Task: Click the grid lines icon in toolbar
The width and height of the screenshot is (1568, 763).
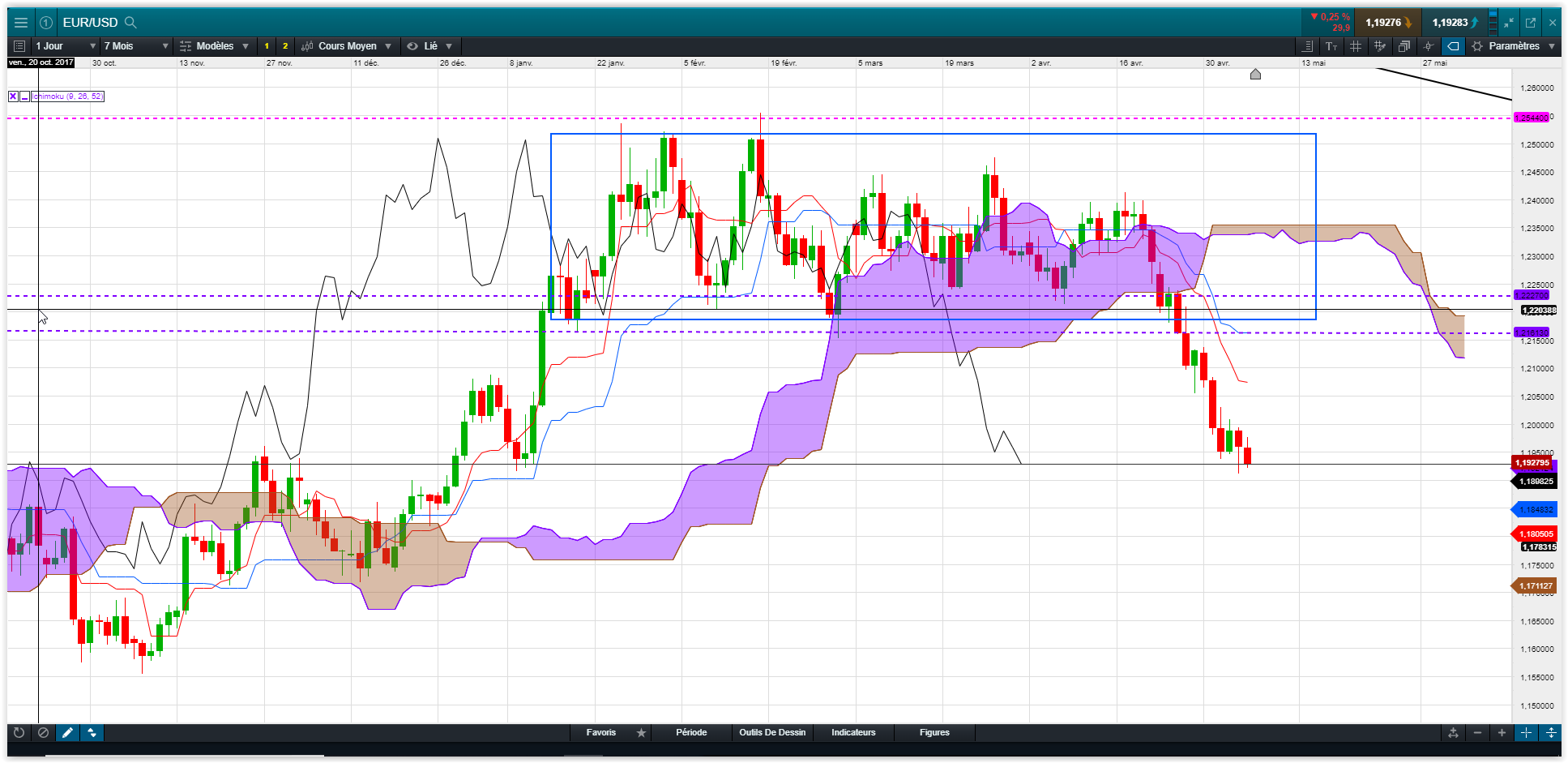Action: coord(1356,46)
